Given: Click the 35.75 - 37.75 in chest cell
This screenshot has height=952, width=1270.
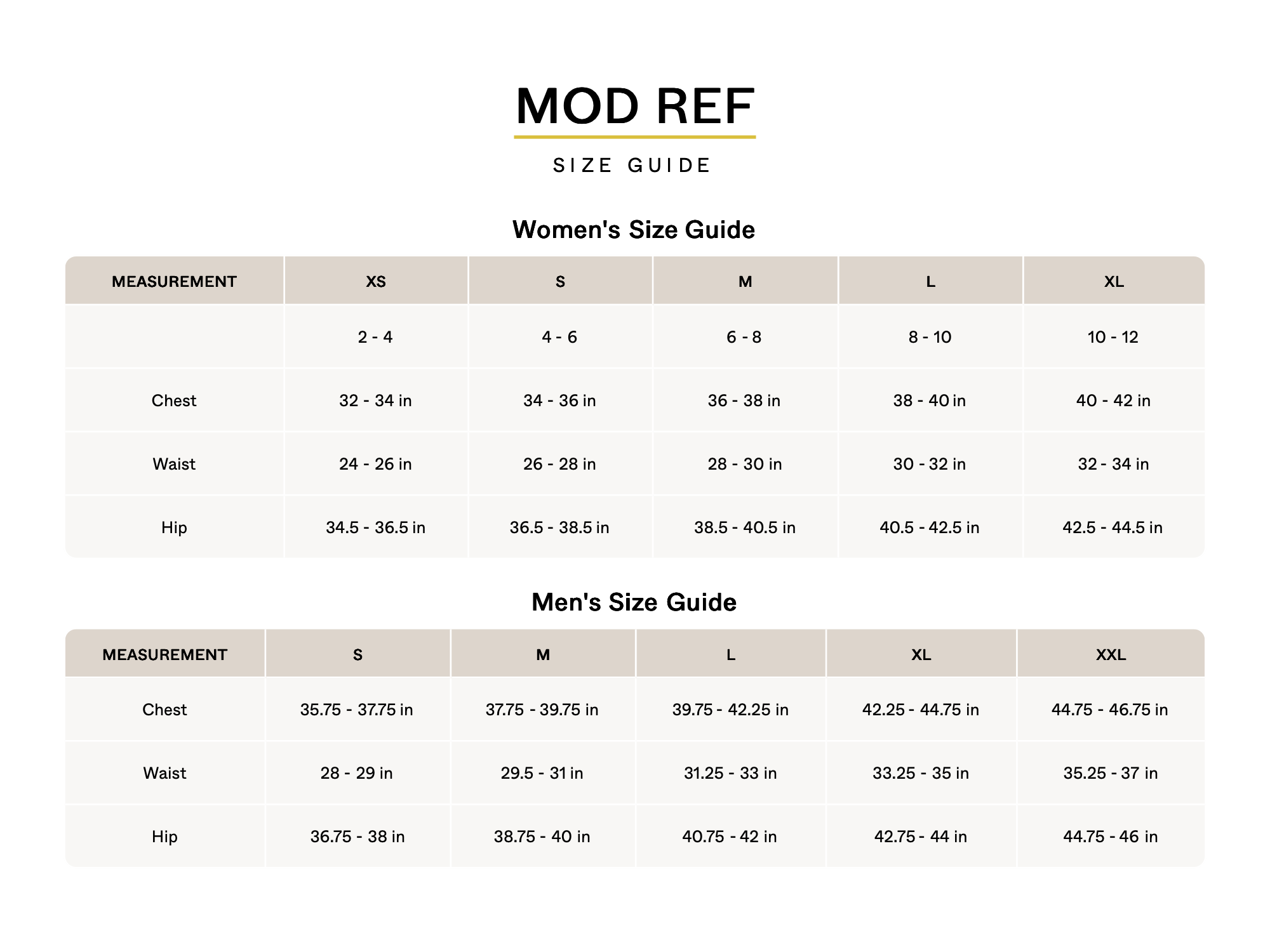Looking at the screenshot, I should click(356, 710).
